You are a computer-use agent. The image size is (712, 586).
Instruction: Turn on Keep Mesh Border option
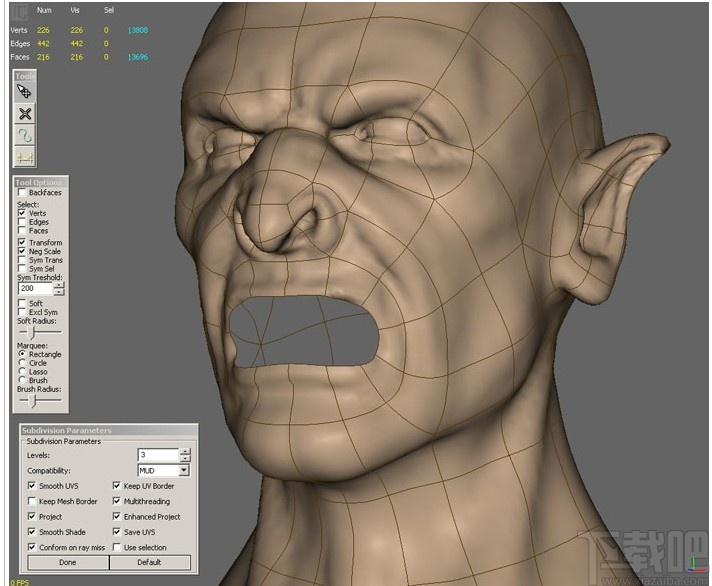click(32, 502)
